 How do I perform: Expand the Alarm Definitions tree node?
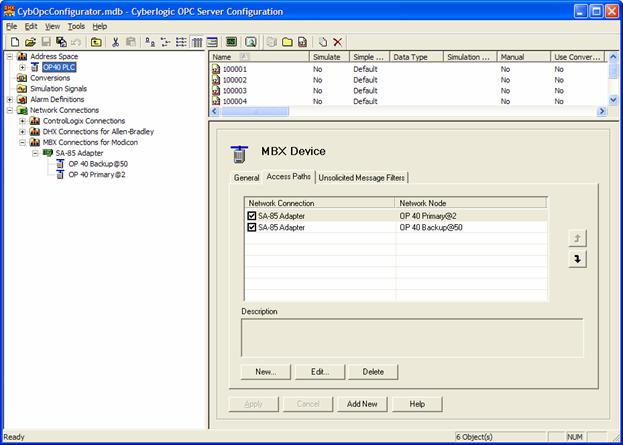click(x=9, y=99)
